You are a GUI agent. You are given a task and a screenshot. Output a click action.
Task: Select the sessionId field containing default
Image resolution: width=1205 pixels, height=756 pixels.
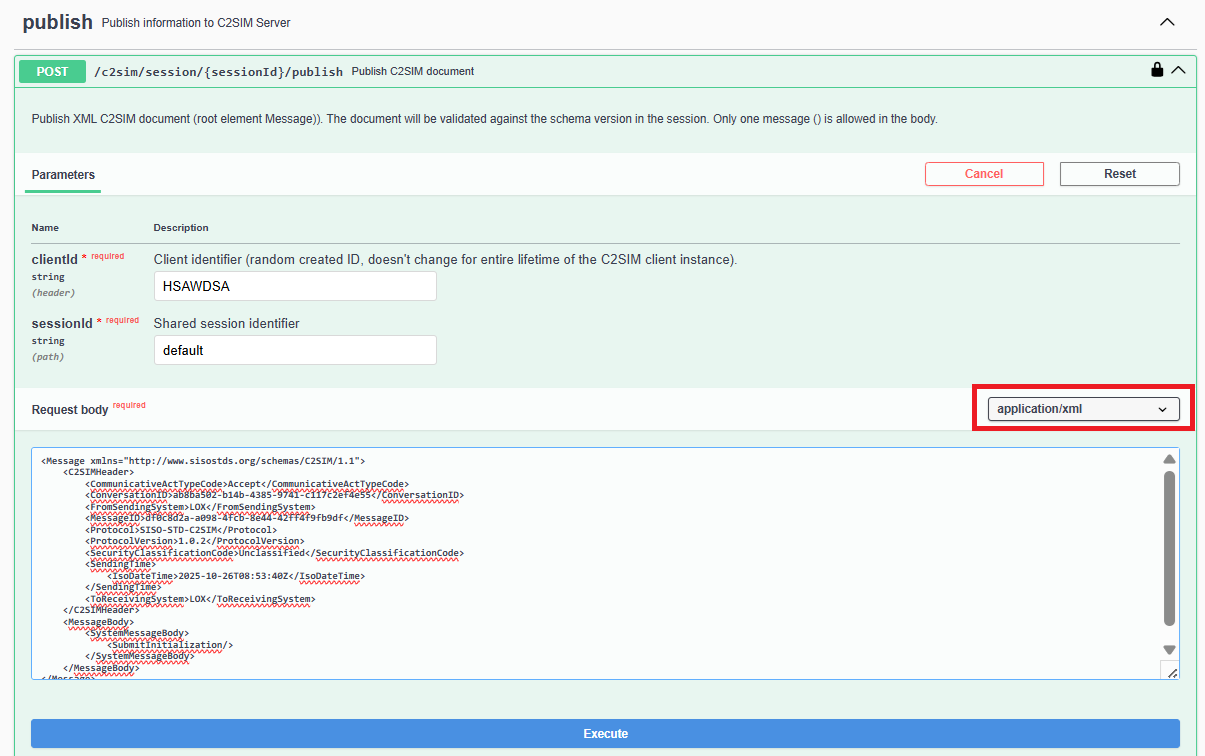pyautogui.click(x=295, y=350)
